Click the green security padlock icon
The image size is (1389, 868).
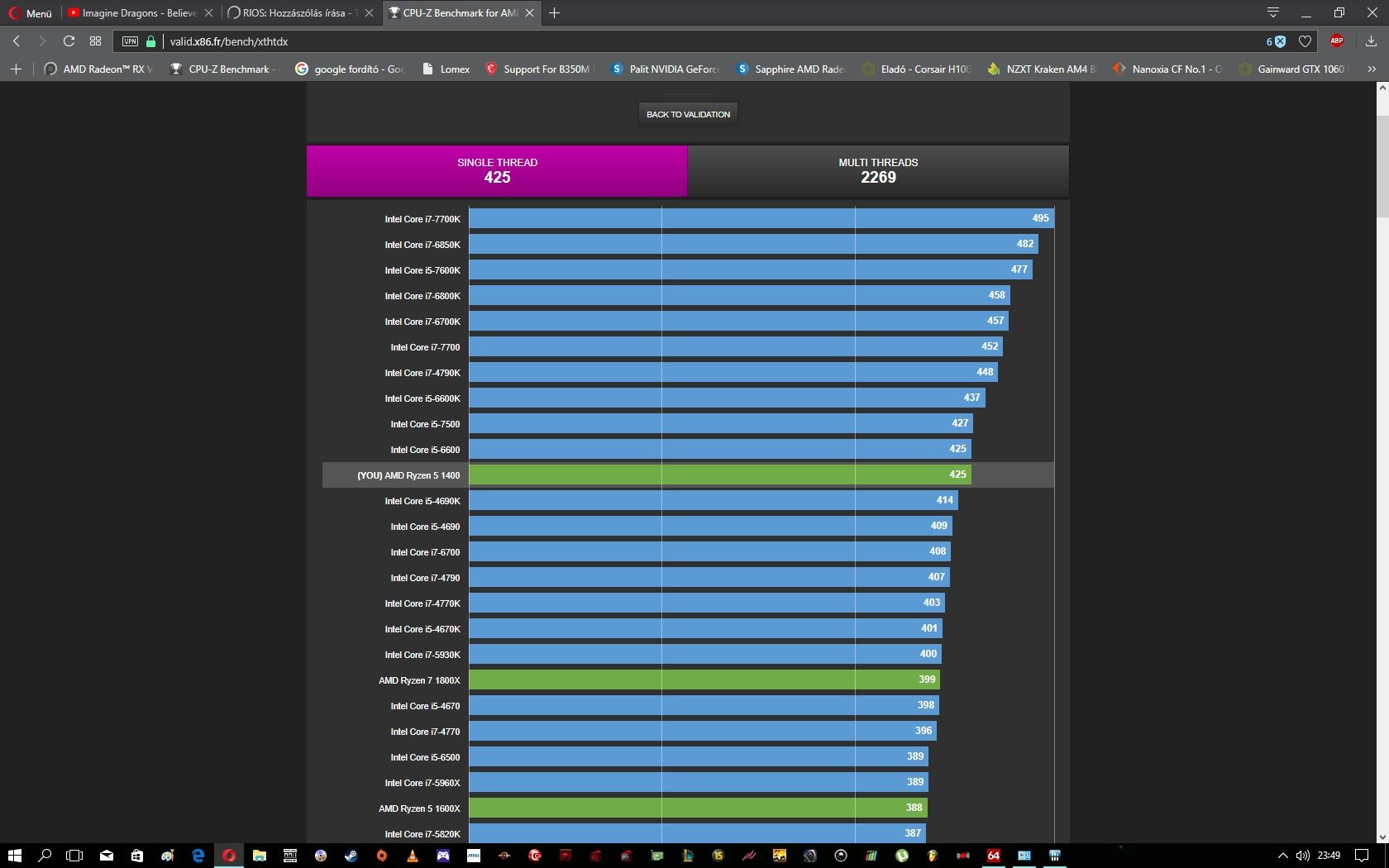coord(150,41)
